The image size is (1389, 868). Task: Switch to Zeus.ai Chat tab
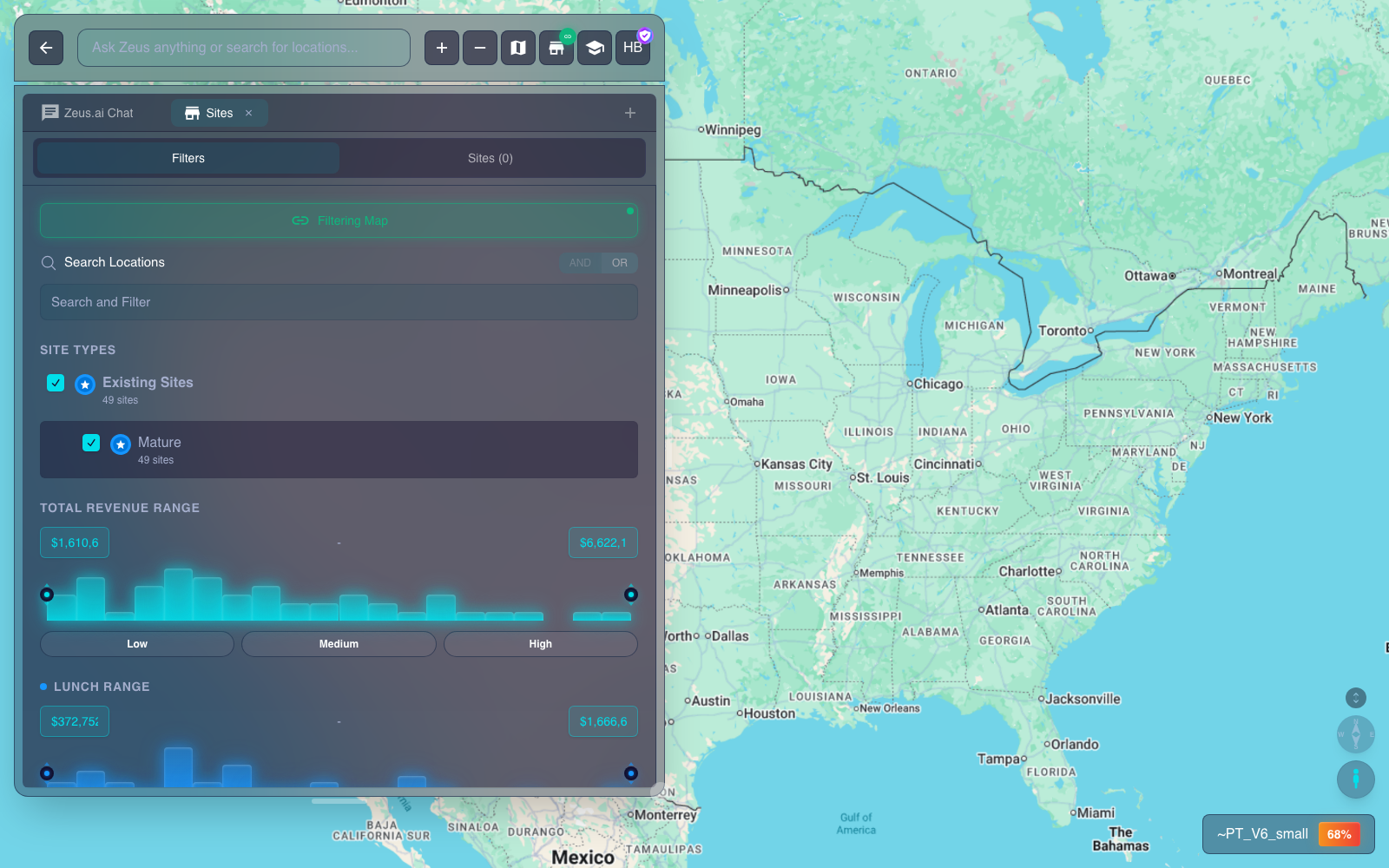click(x=88, y=113)
